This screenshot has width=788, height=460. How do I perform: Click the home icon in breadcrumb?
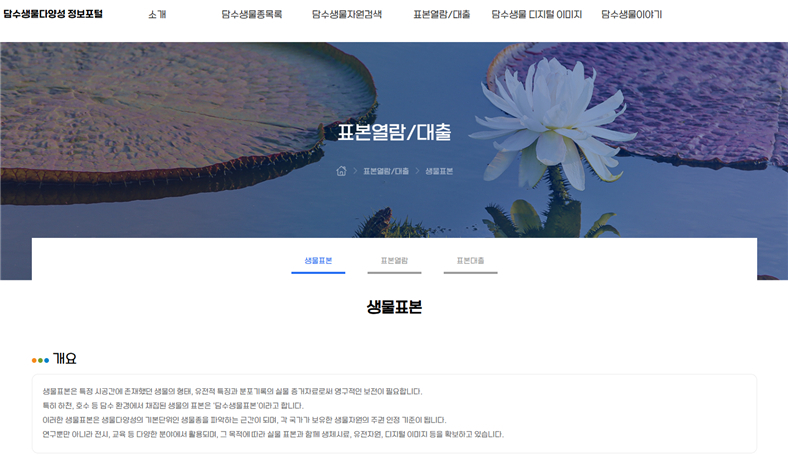click(x=341, y=171)
